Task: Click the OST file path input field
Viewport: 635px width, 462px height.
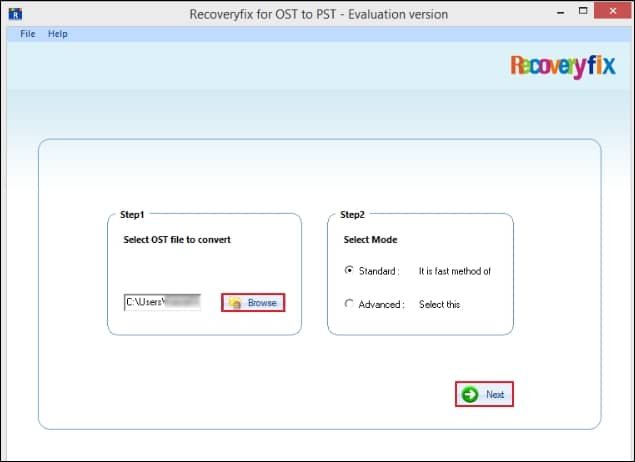Action: coord(162,302)
